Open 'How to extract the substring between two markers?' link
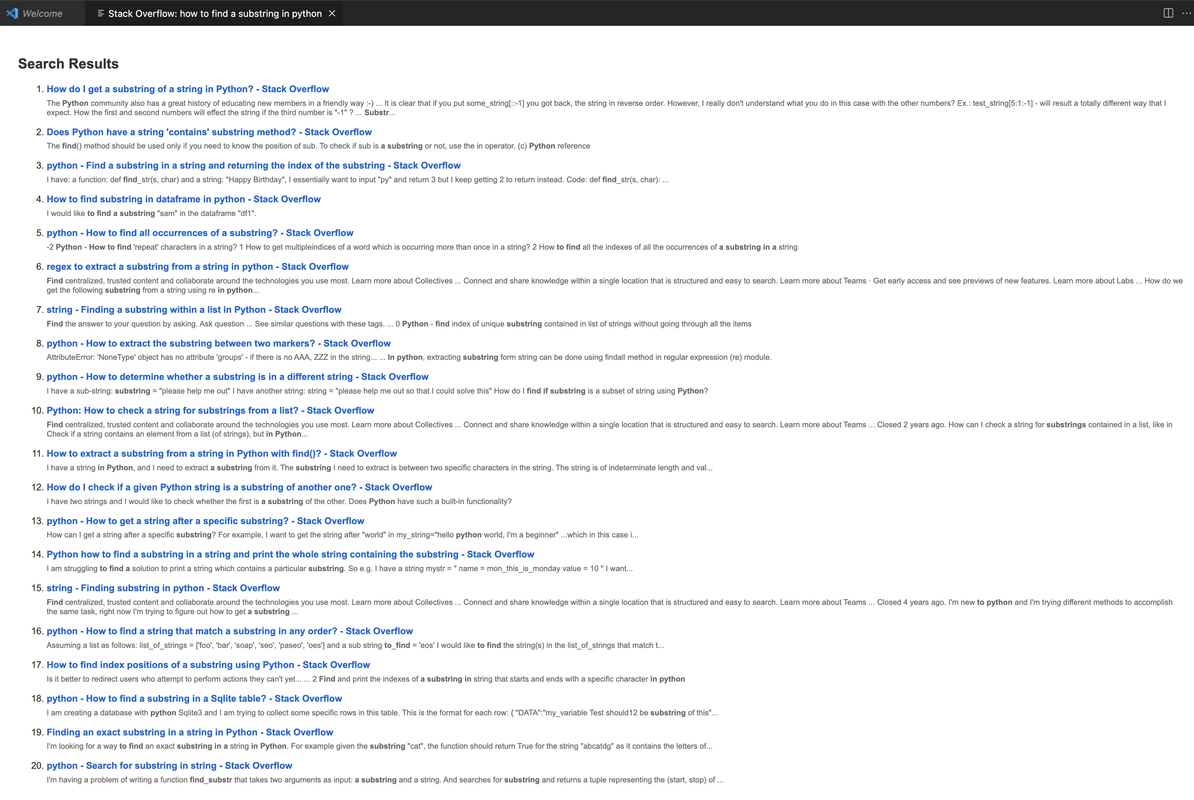Image resolution: width=1194 pixels, height=800 pixels. [x=219, y=343]
